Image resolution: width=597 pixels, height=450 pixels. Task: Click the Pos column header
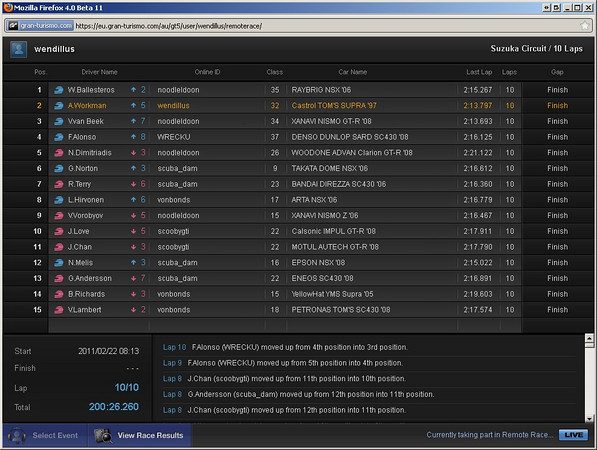tap(40, 72)
